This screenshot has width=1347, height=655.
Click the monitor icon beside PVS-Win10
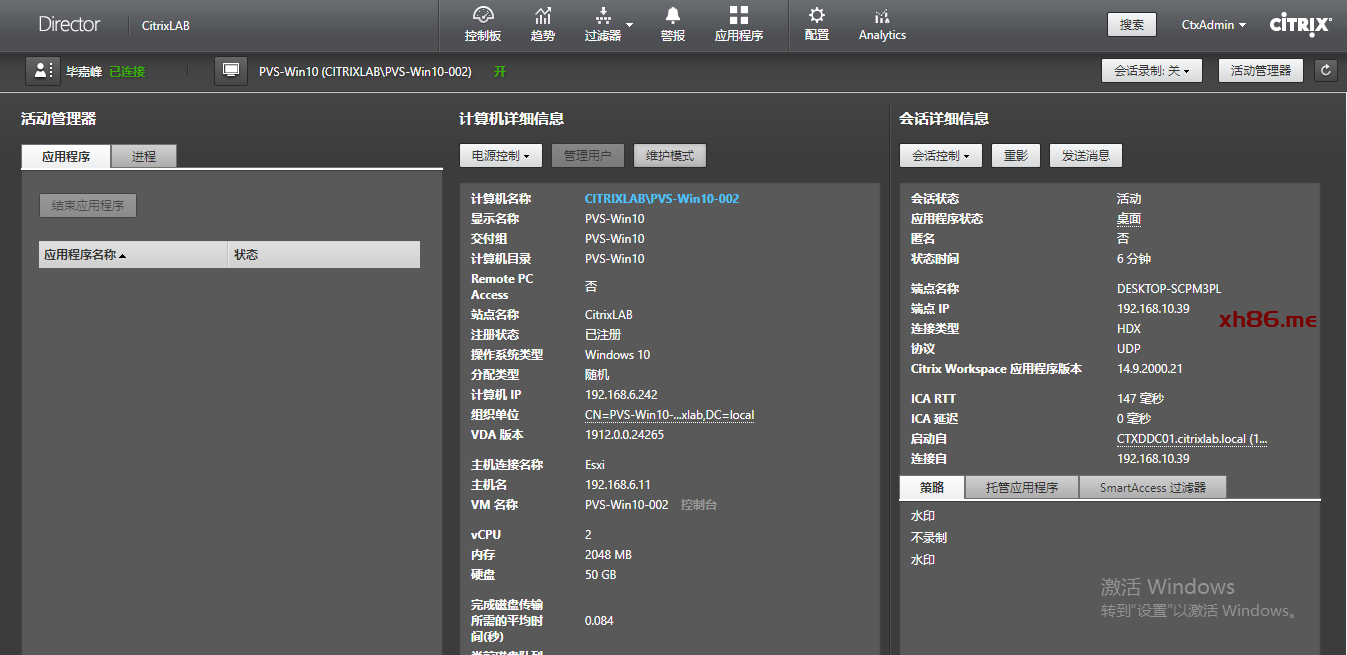[x=231, y=71]
